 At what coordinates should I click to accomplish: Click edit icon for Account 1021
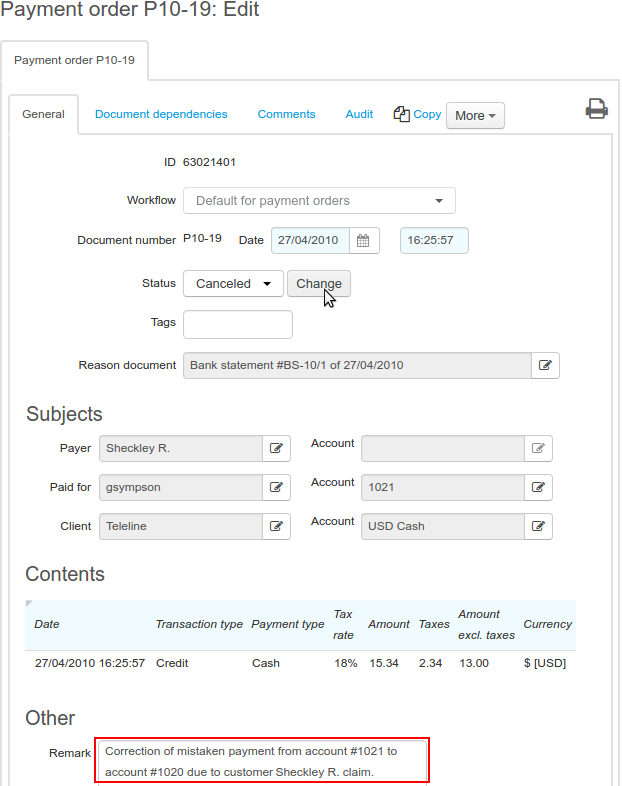(x=538, y=487)
